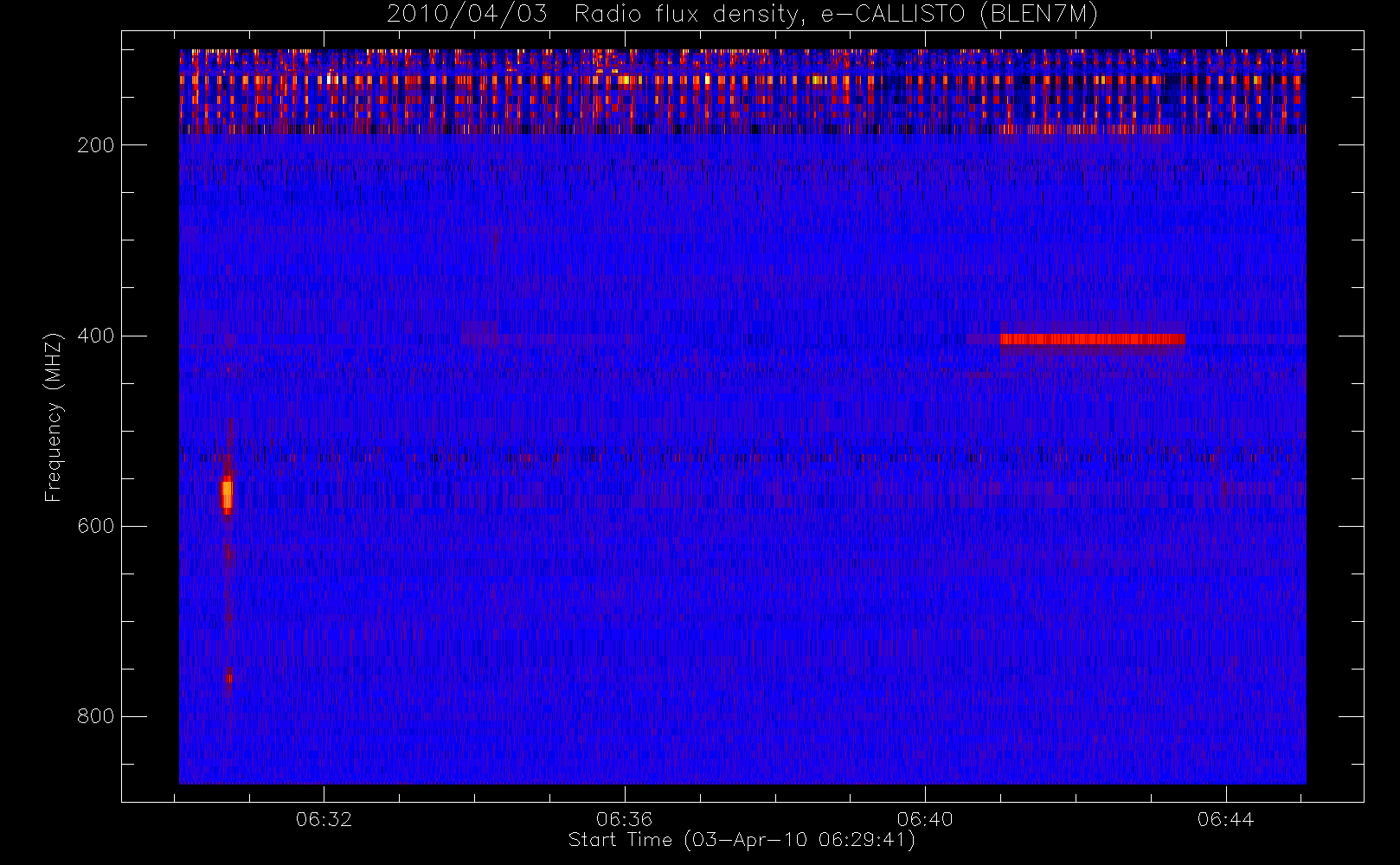The image size is (1400, 865).
Task: Click the 400 frequency tick label
Action: (95, 336)
